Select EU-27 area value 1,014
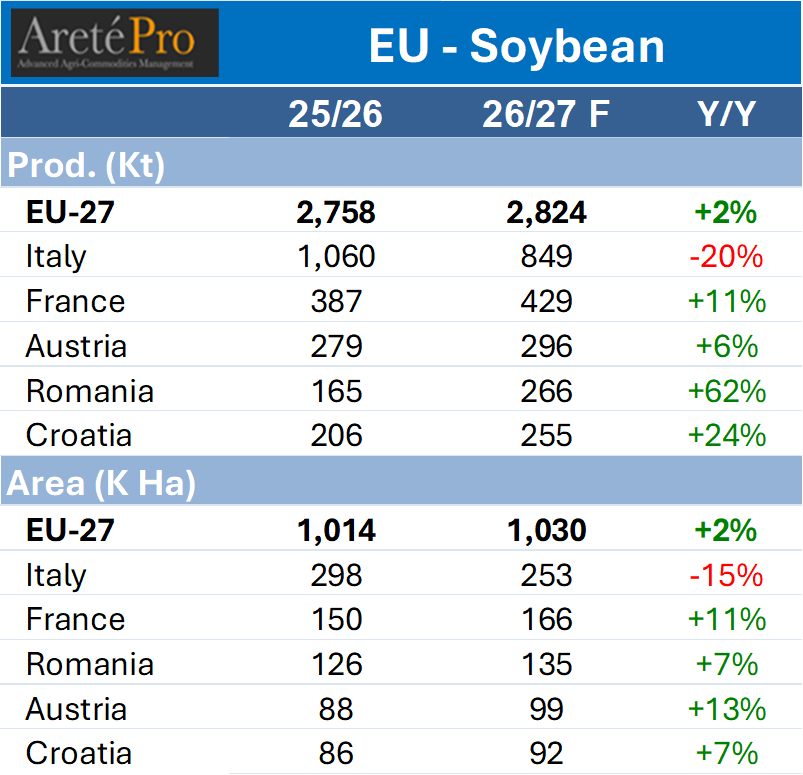Viewport: 803px width, 775px height. coord(336,530)
